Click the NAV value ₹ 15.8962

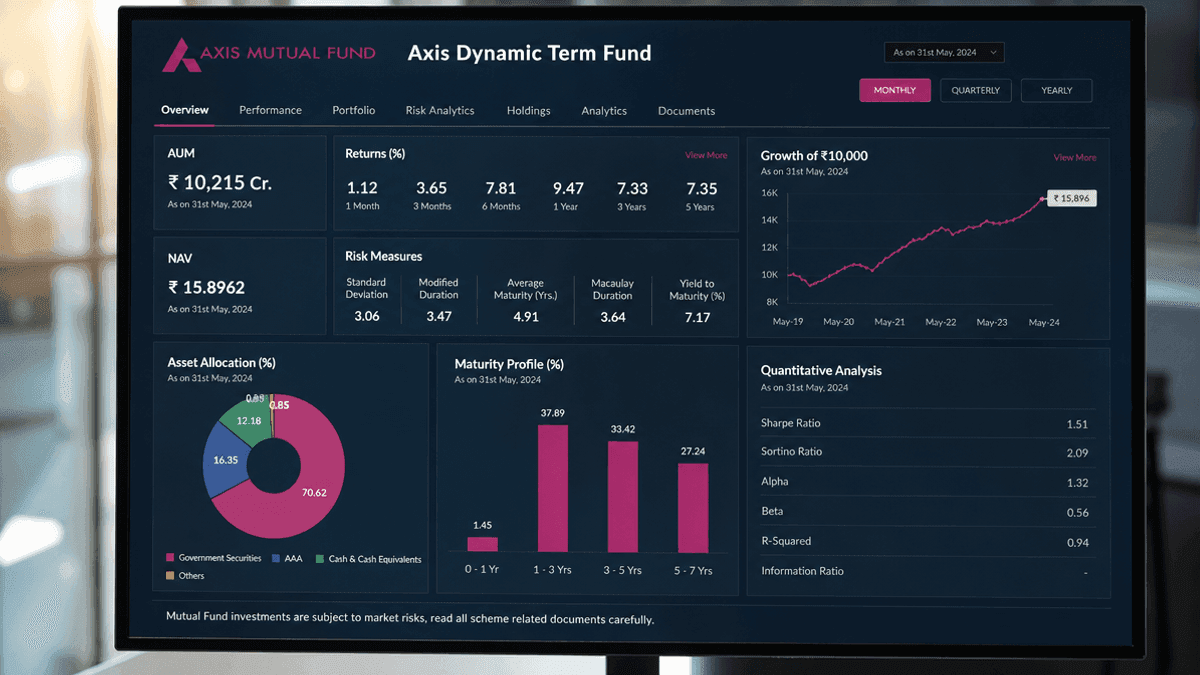[x=206, y=287]
